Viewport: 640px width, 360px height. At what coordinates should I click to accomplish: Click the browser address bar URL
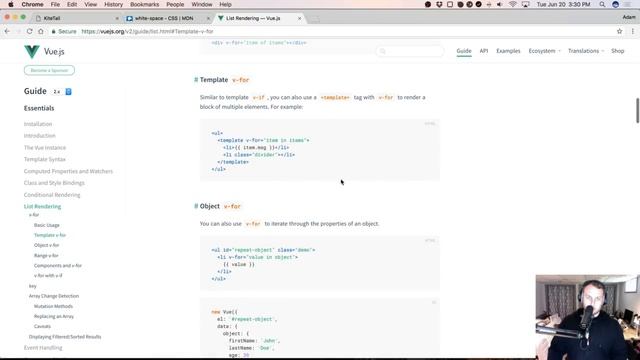tap(147, 31)
